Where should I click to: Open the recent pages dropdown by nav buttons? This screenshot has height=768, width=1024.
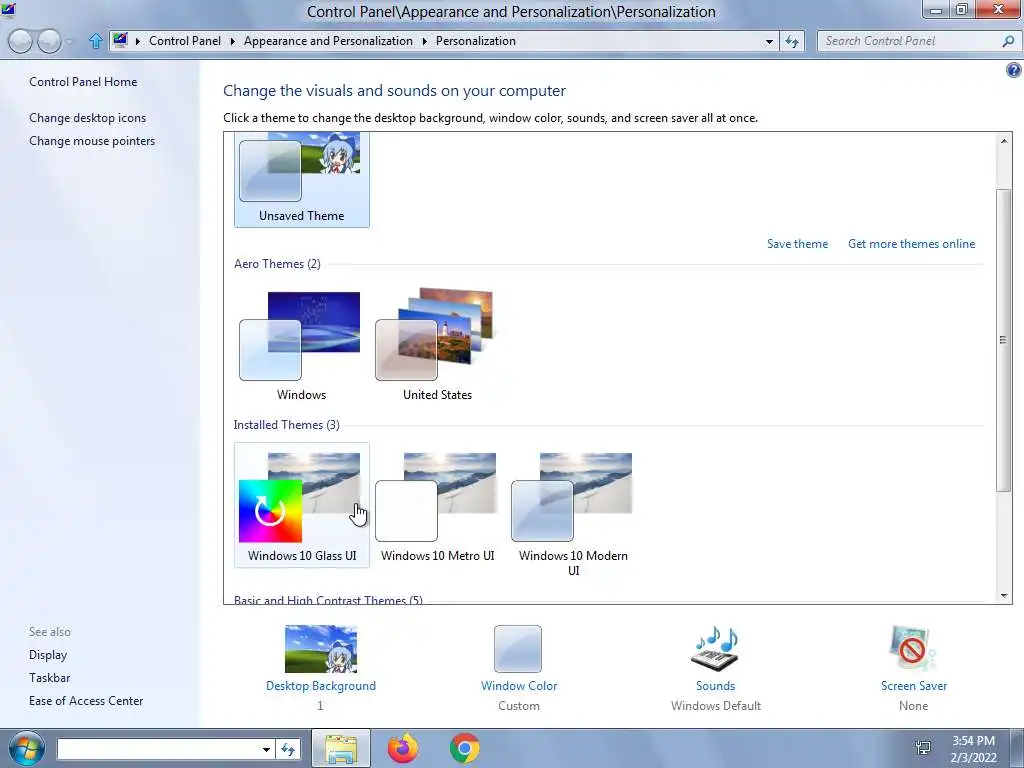pos(70,42)
